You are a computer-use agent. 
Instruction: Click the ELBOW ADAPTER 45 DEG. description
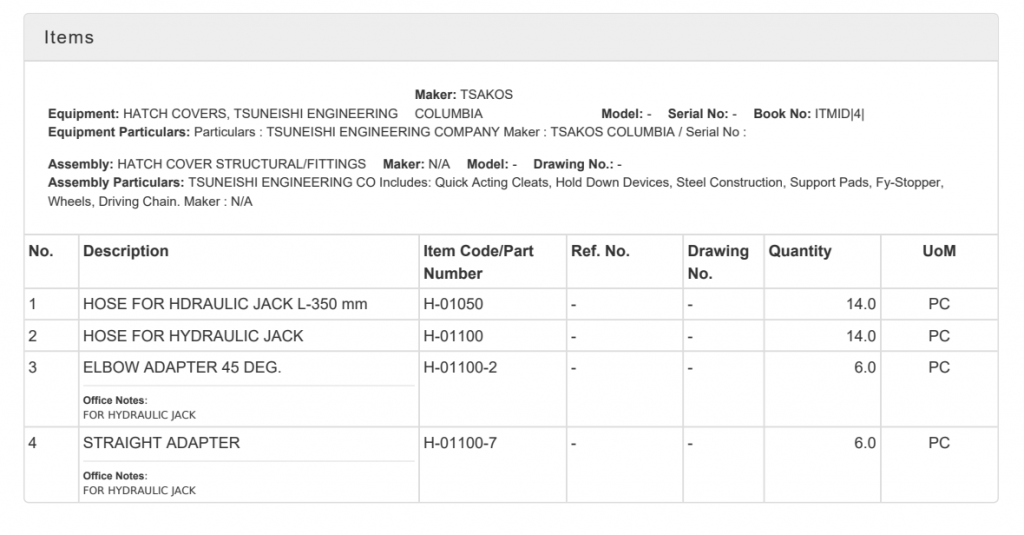tap(182, 367)
